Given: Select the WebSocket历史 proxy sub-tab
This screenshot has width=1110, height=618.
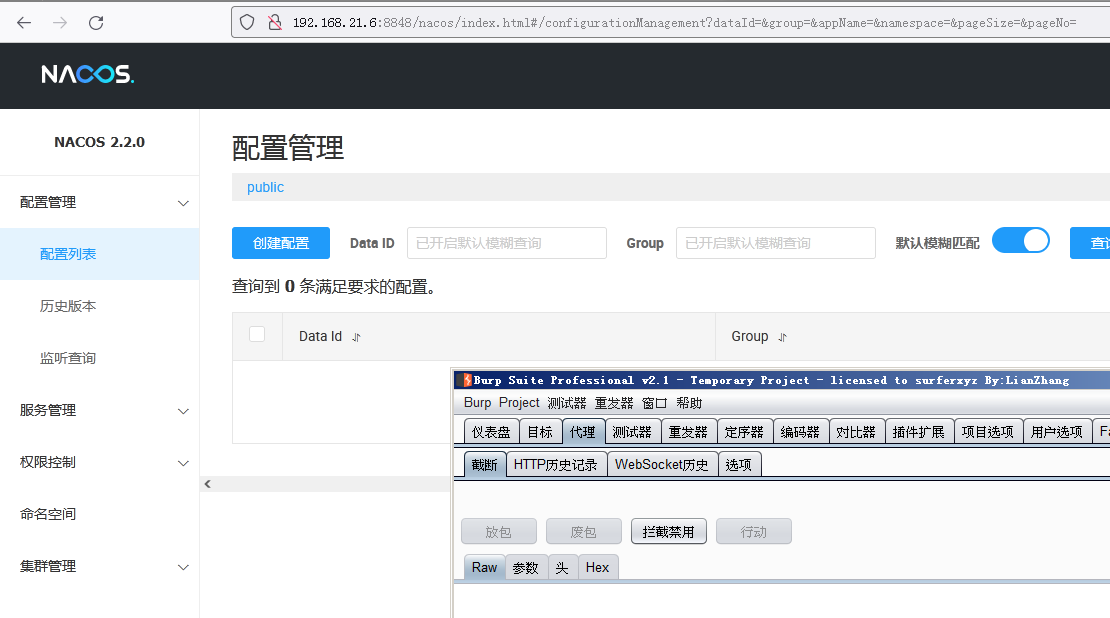Looking at the screenshot, I should pos(662,464).
